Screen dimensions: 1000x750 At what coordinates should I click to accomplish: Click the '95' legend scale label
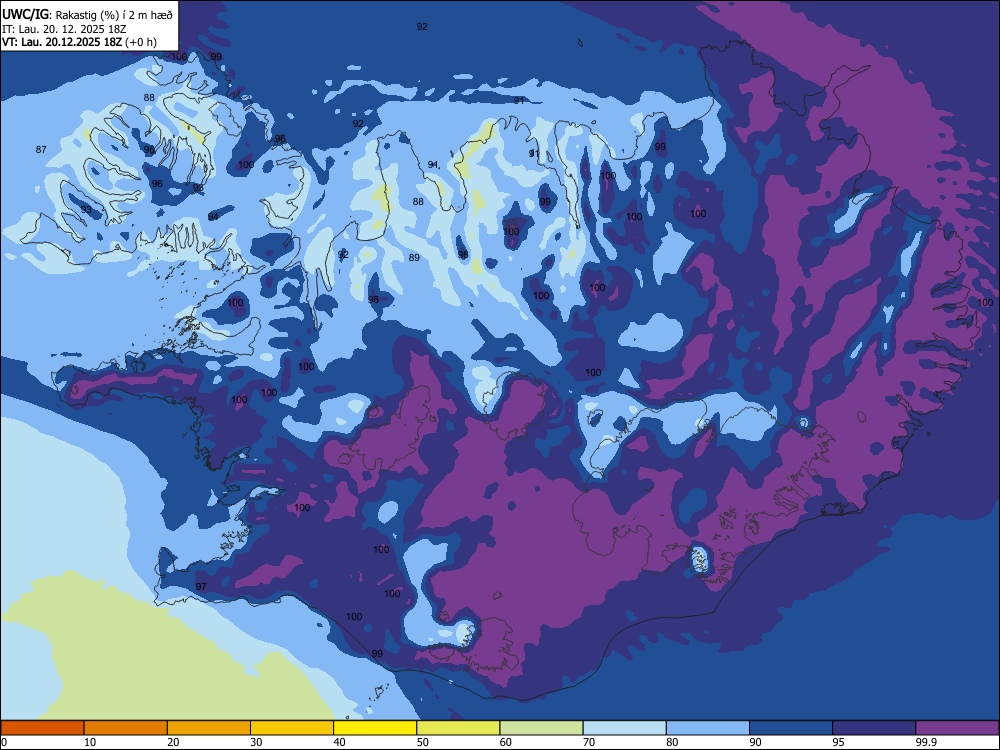[x=839, y=742]
